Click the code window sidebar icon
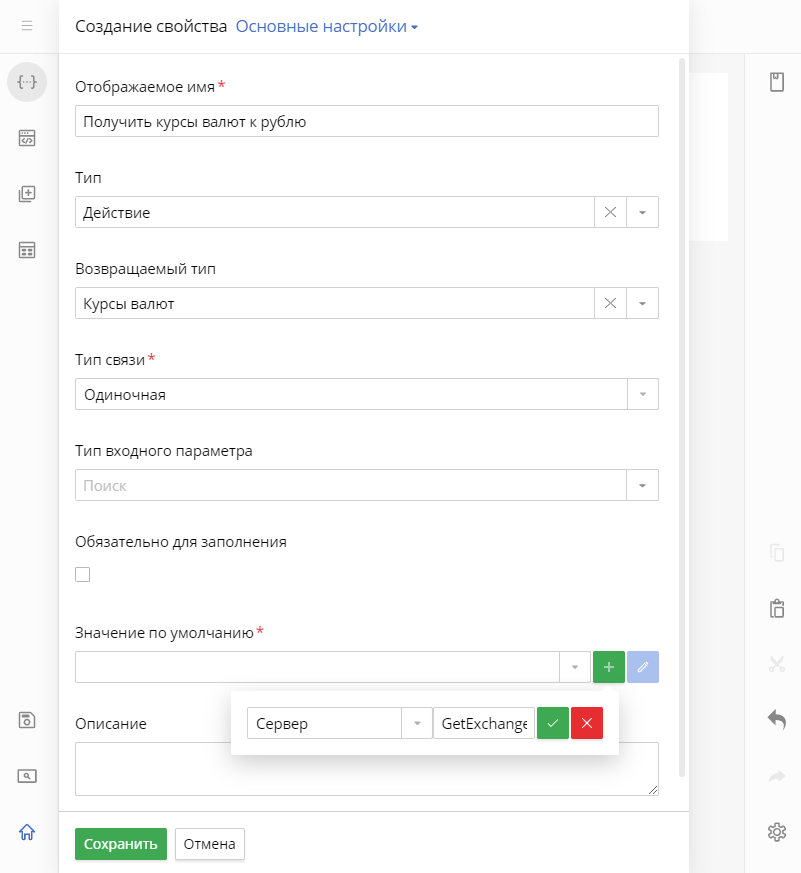This screenshot has width=801, height=873. (x=27, y=138)
